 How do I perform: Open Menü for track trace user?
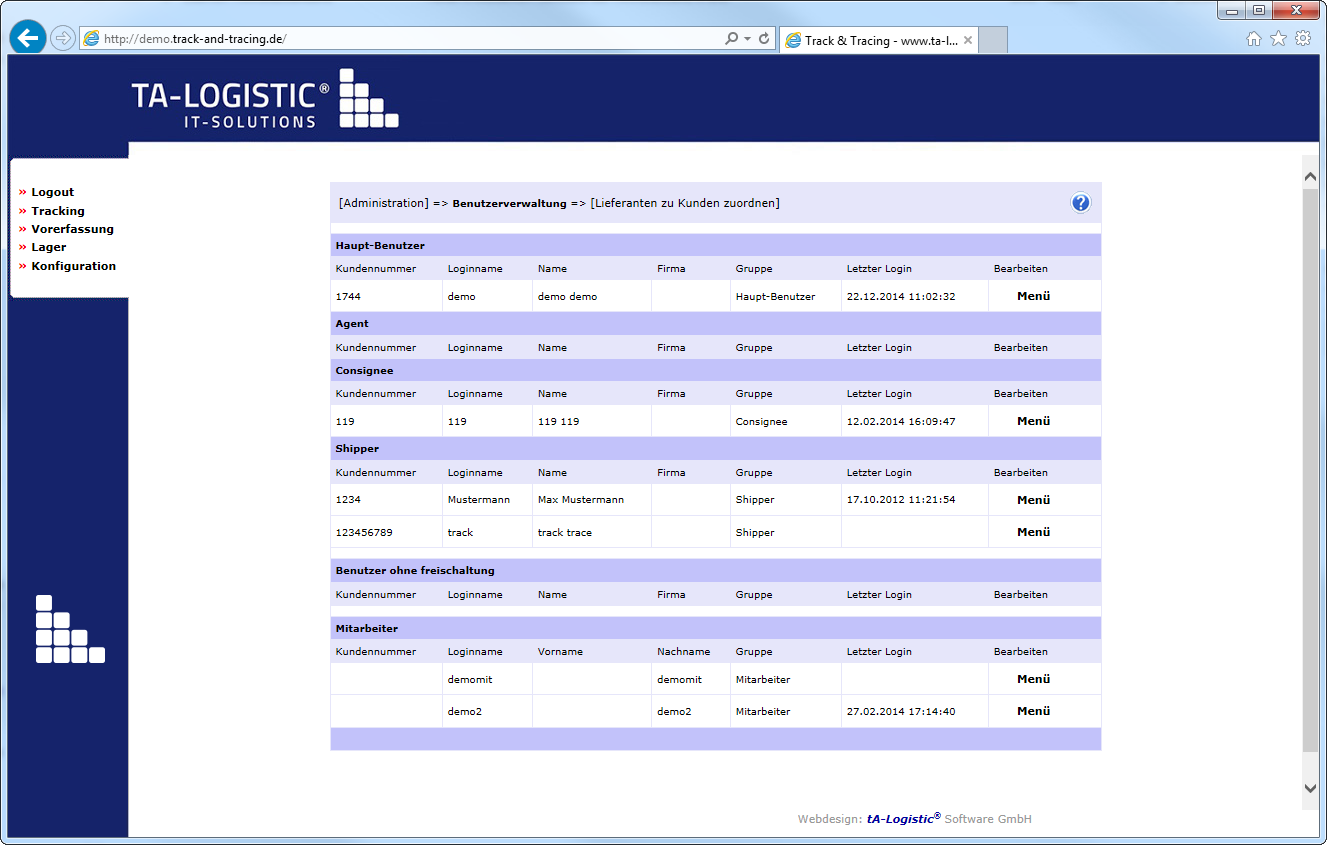1034,532
